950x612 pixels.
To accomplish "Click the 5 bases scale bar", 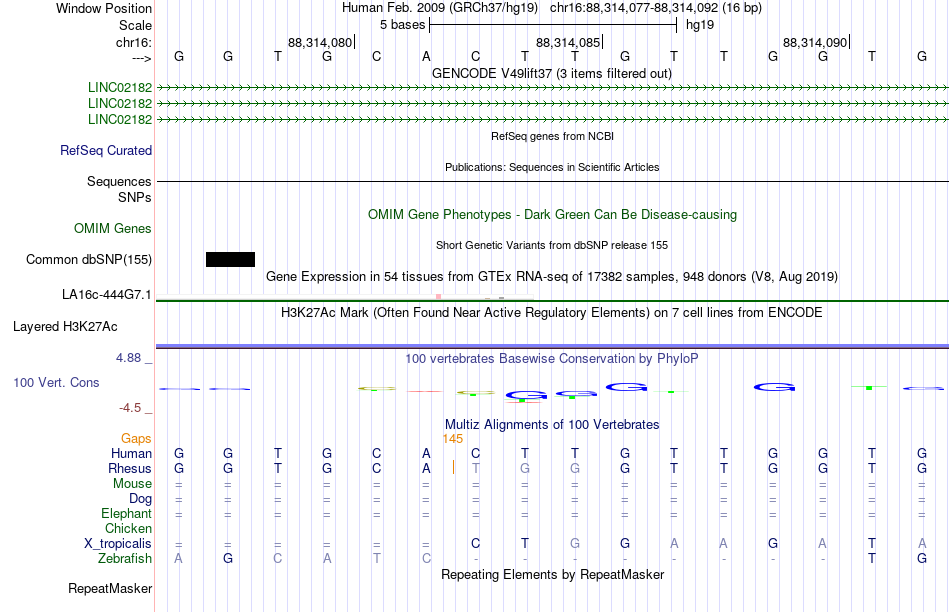I will (x=553, y=25).
